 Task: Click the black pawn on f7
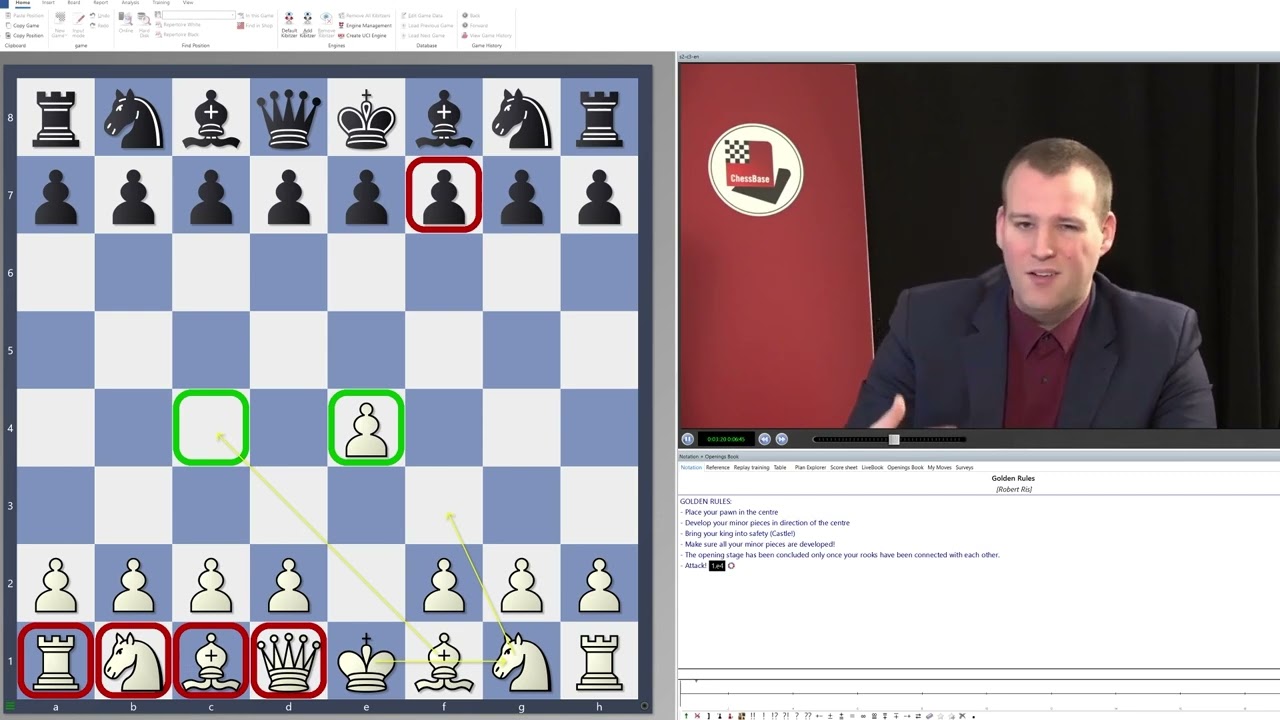tap(444, 194)
